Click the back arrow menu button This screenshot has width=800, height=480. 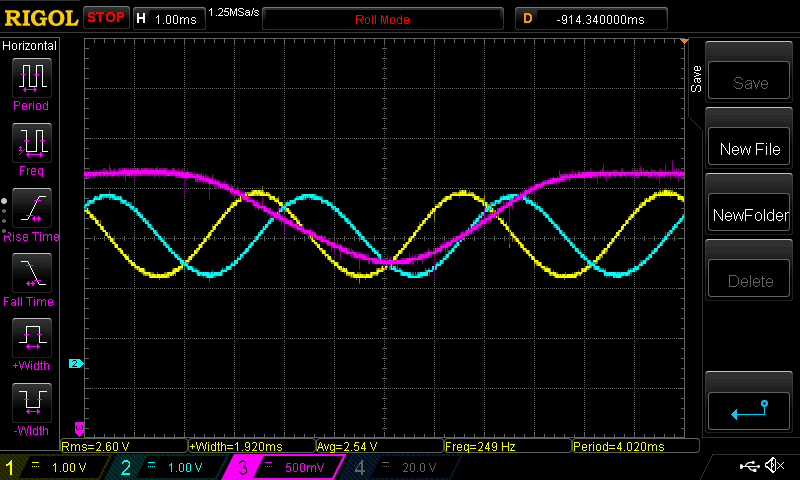[x=749, y=411]
